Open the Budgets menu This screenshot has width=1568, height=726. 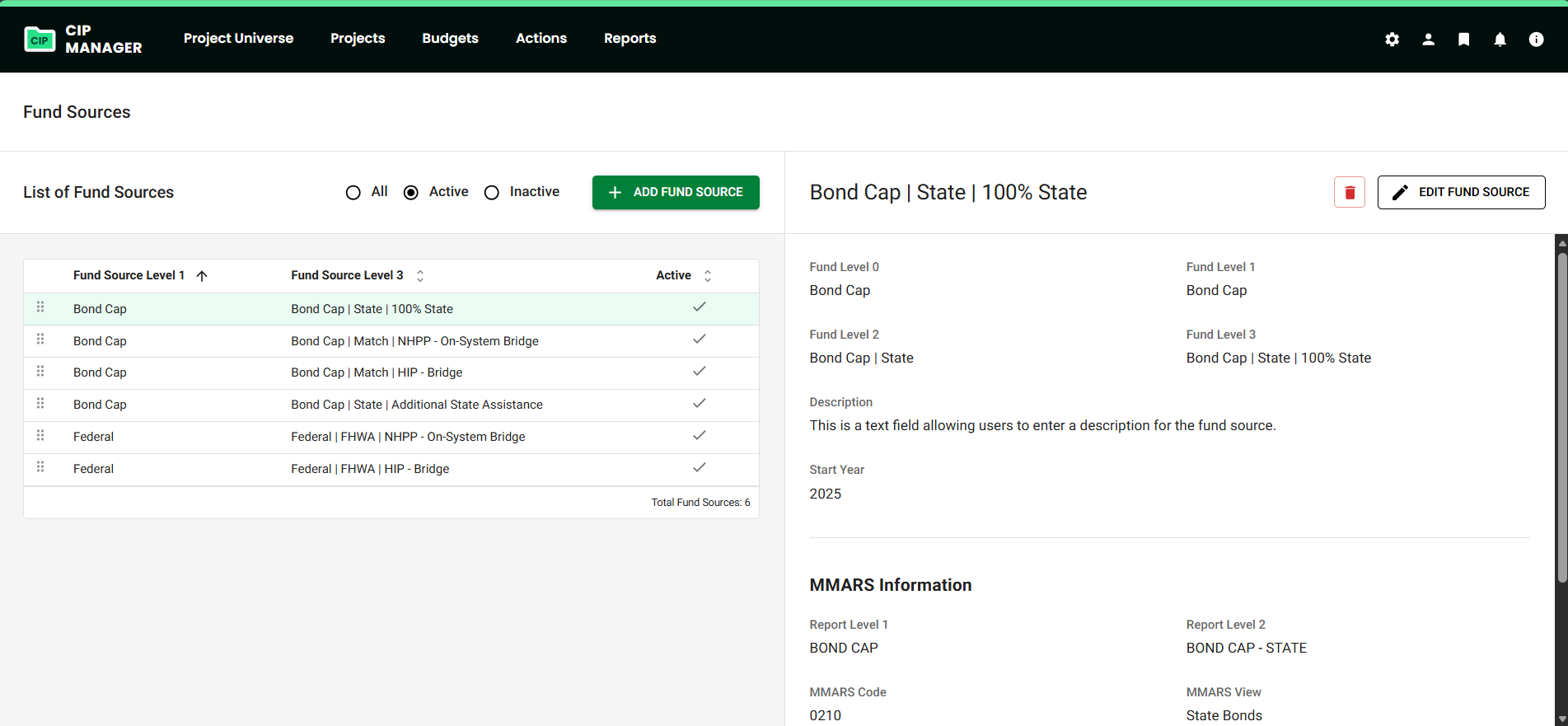coord(450,39)
